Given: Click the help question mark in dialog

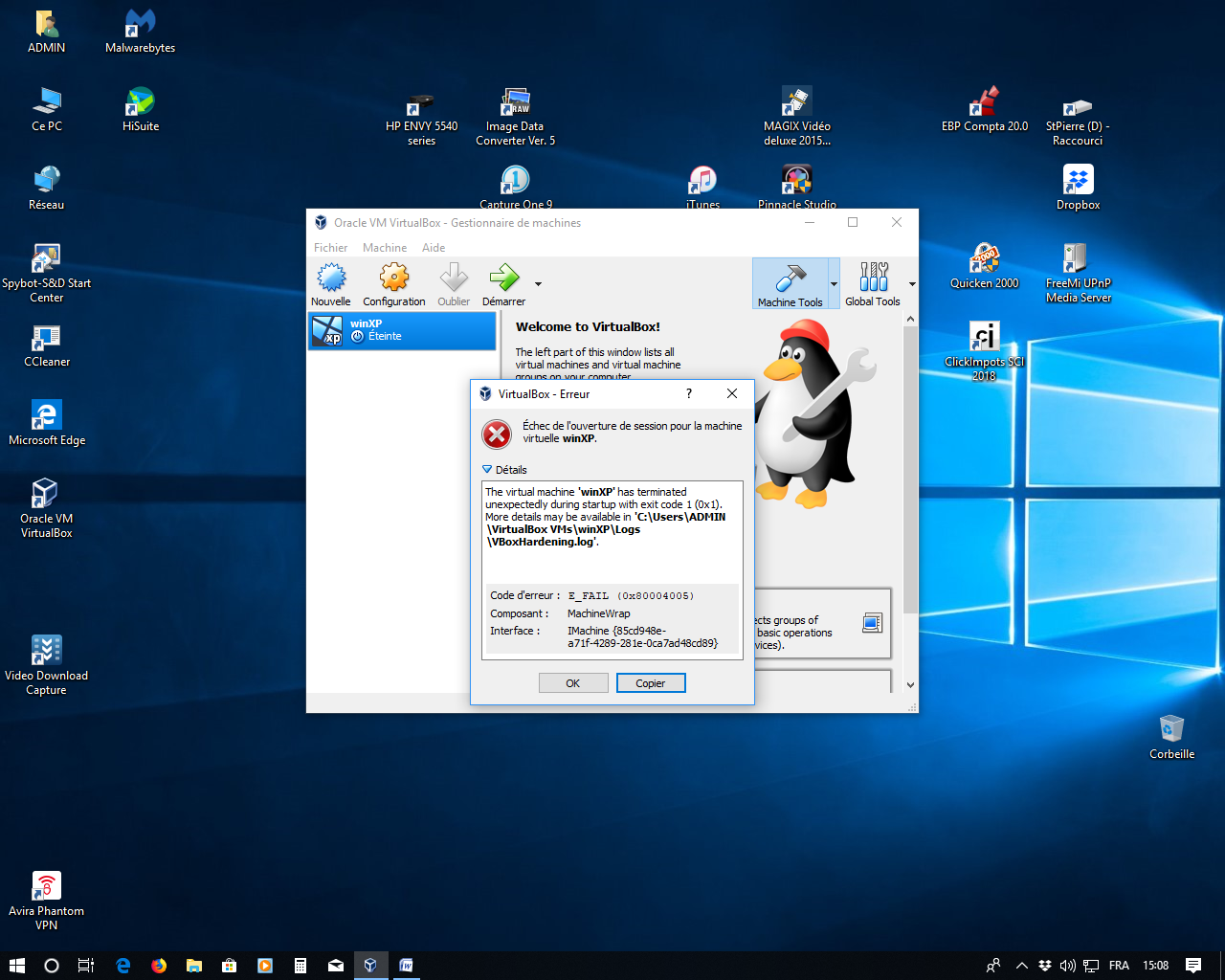Looking at the screenshot, I should click(x=689, y=393).
